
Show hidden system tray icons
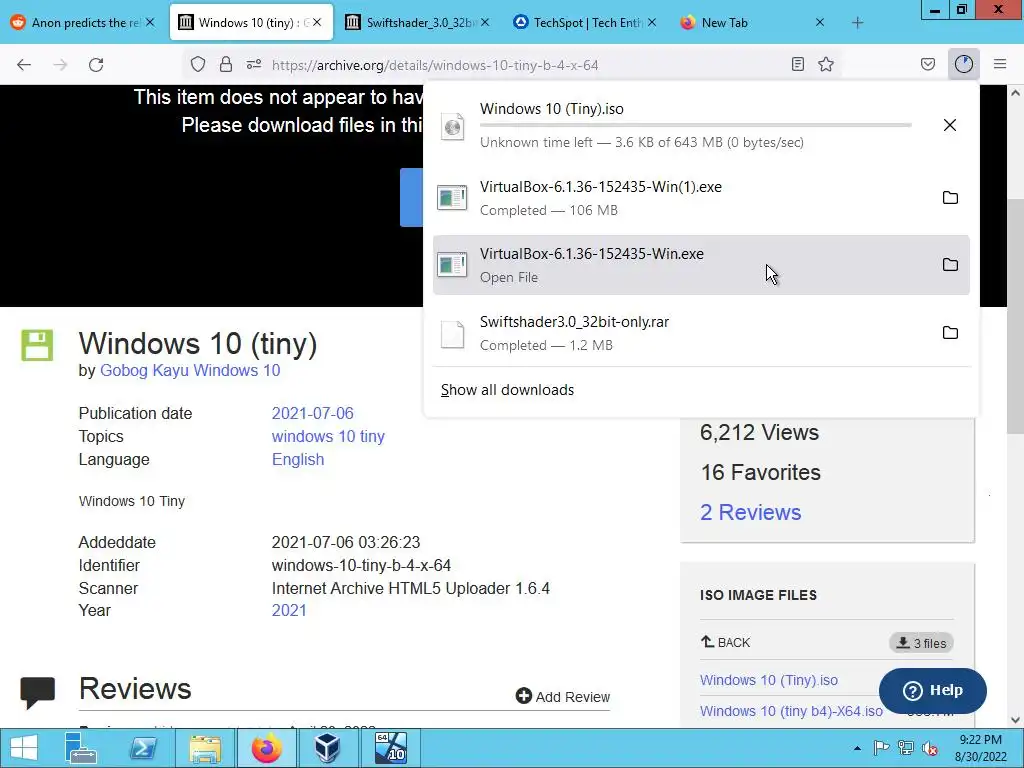857,748
